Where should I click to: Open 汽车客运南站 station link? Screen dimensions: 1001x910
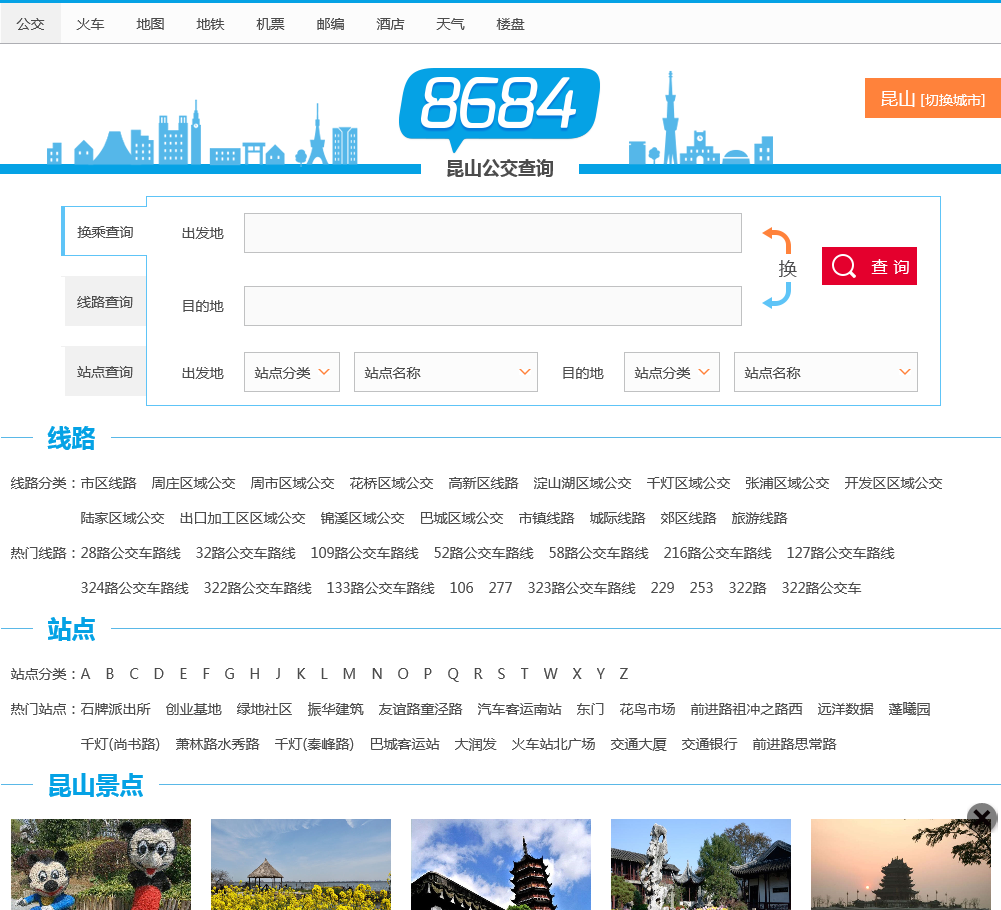[x=520, y=709]
